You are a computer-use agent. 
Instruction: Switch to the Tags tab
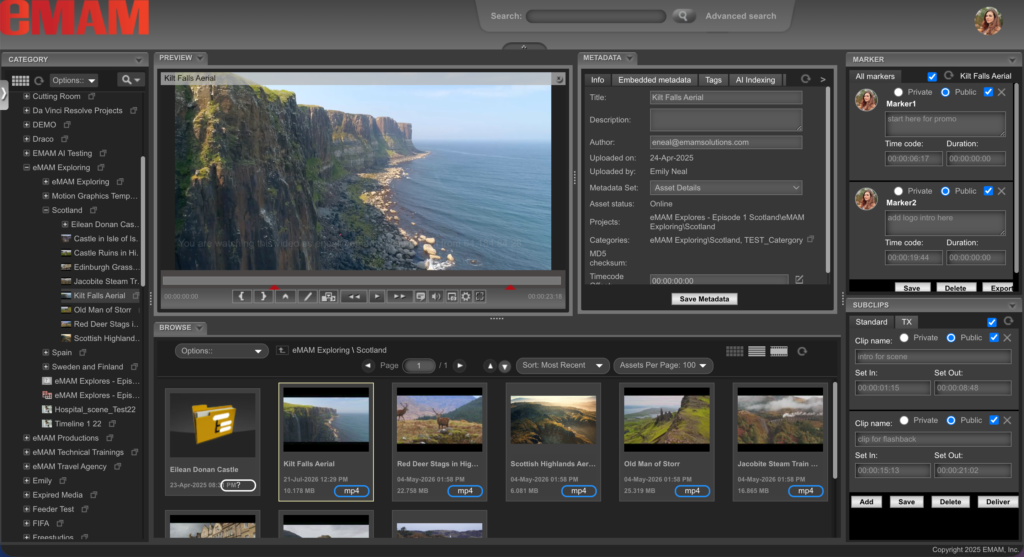(x=713, y=80)
